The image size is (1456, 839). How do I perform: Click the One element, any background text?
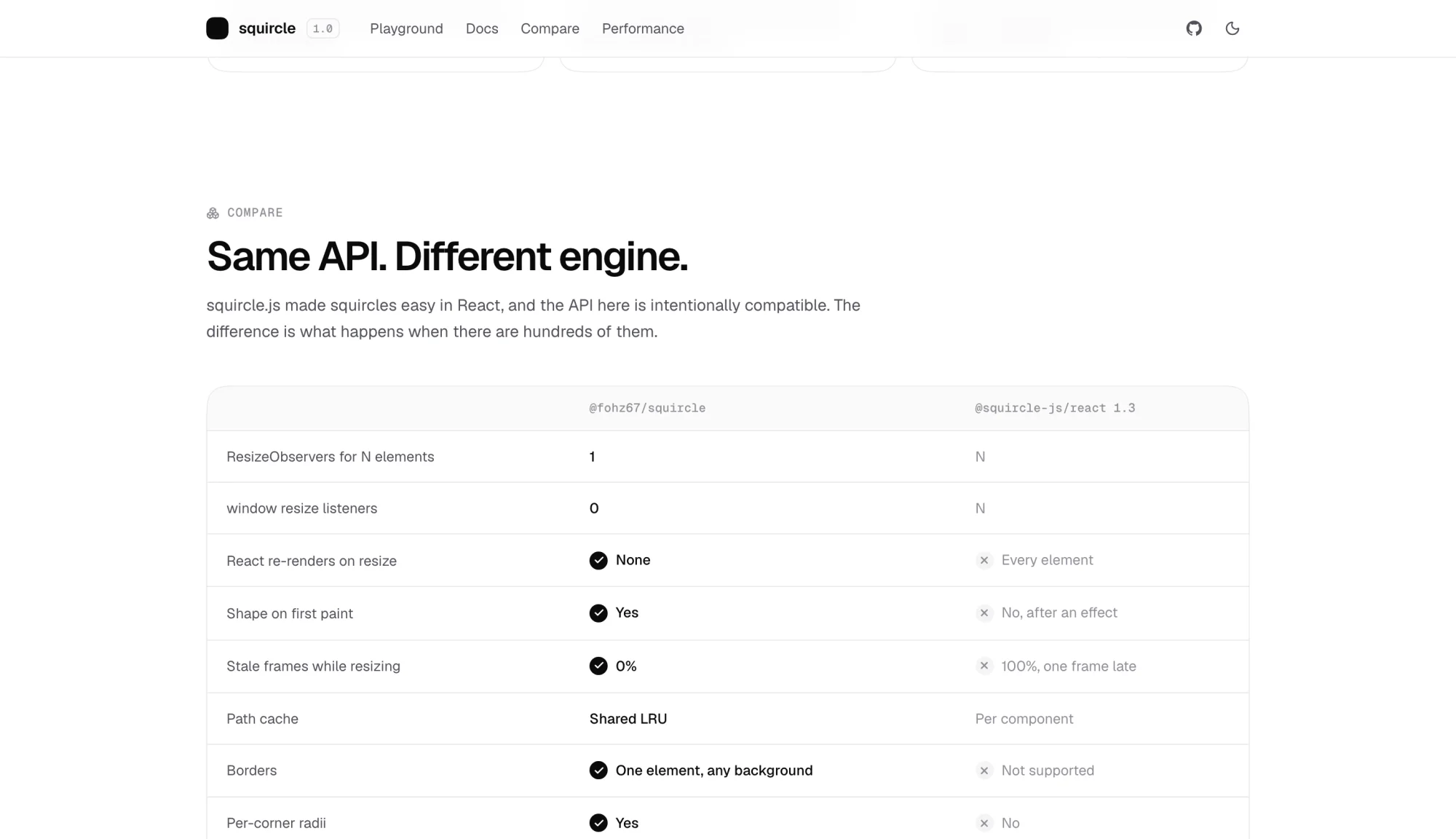714,771
